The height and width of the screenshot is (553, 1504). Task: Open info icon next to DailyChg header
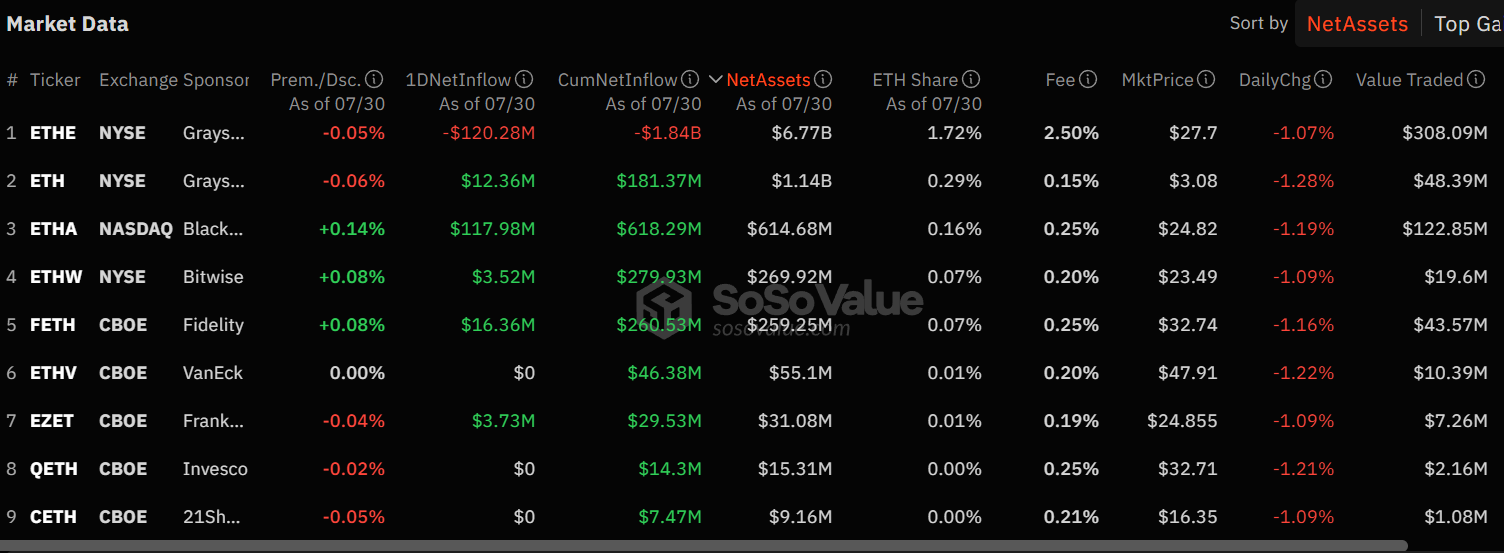click(1323, 79)
